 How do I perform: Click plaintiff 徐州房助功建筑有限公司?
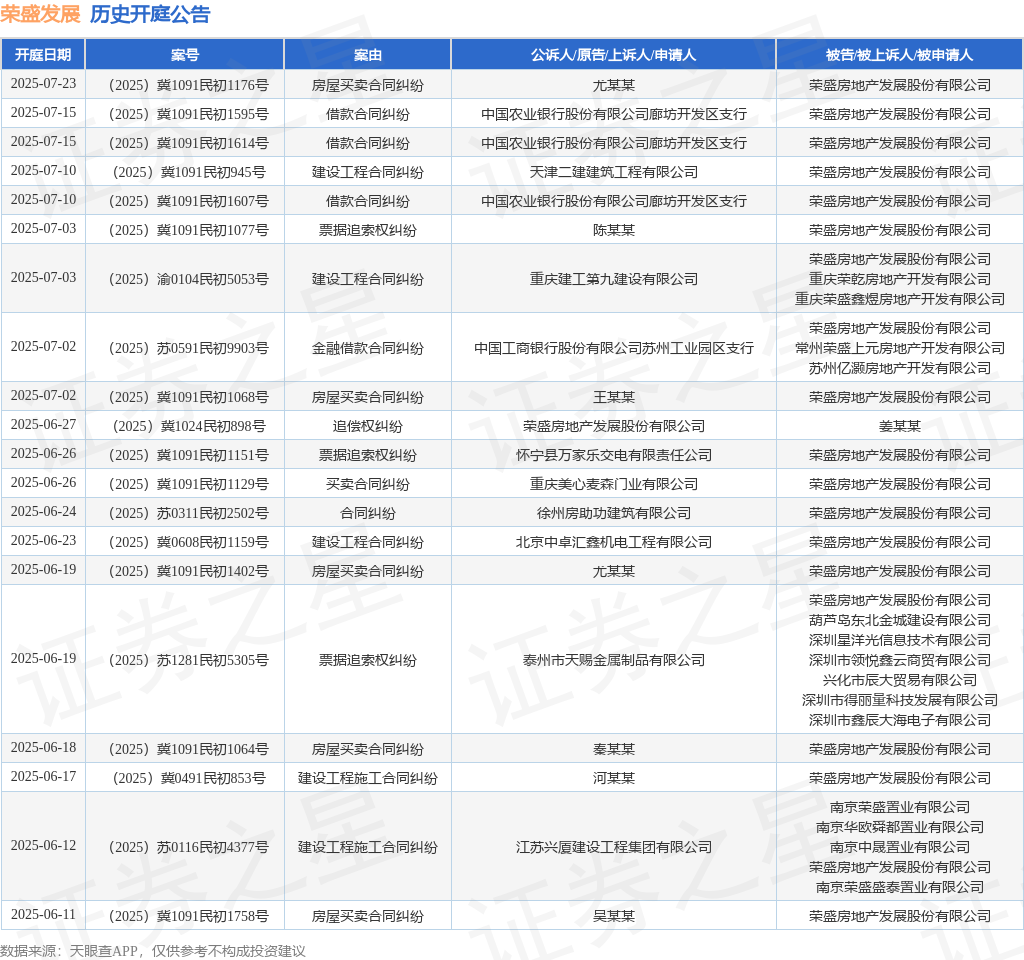click(613, 513)
